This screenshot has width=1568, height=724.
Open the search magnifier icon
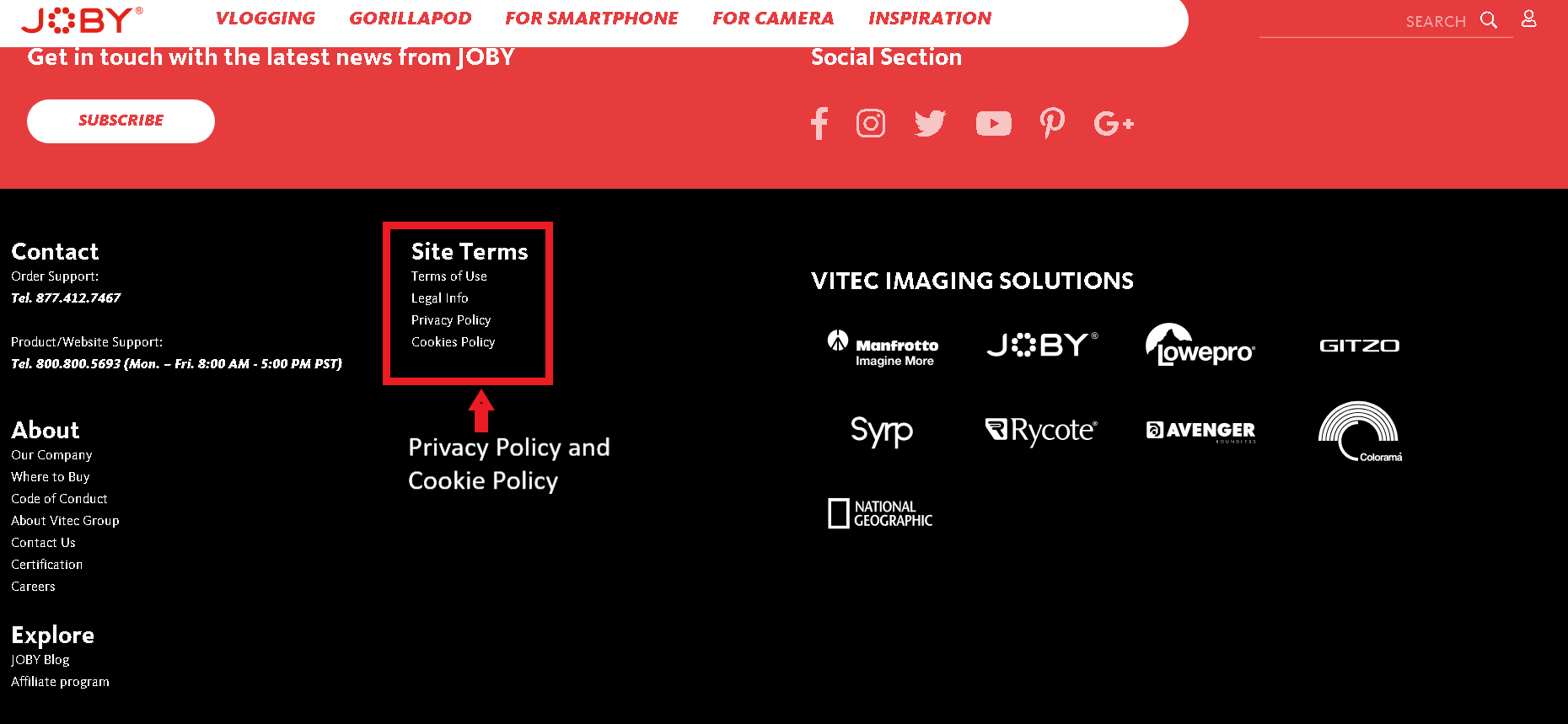coord(1489,20)
